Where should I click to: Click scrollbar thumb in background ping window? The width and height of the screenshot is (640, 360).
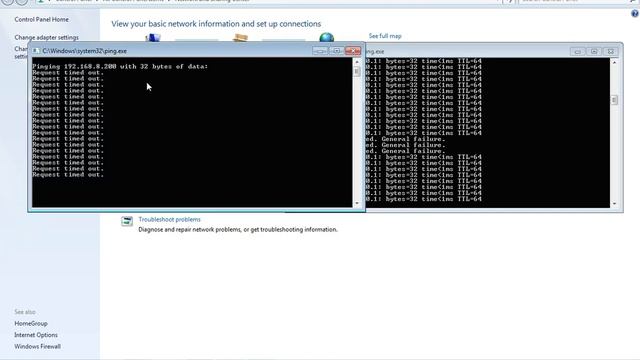click(x=614, y=100)
